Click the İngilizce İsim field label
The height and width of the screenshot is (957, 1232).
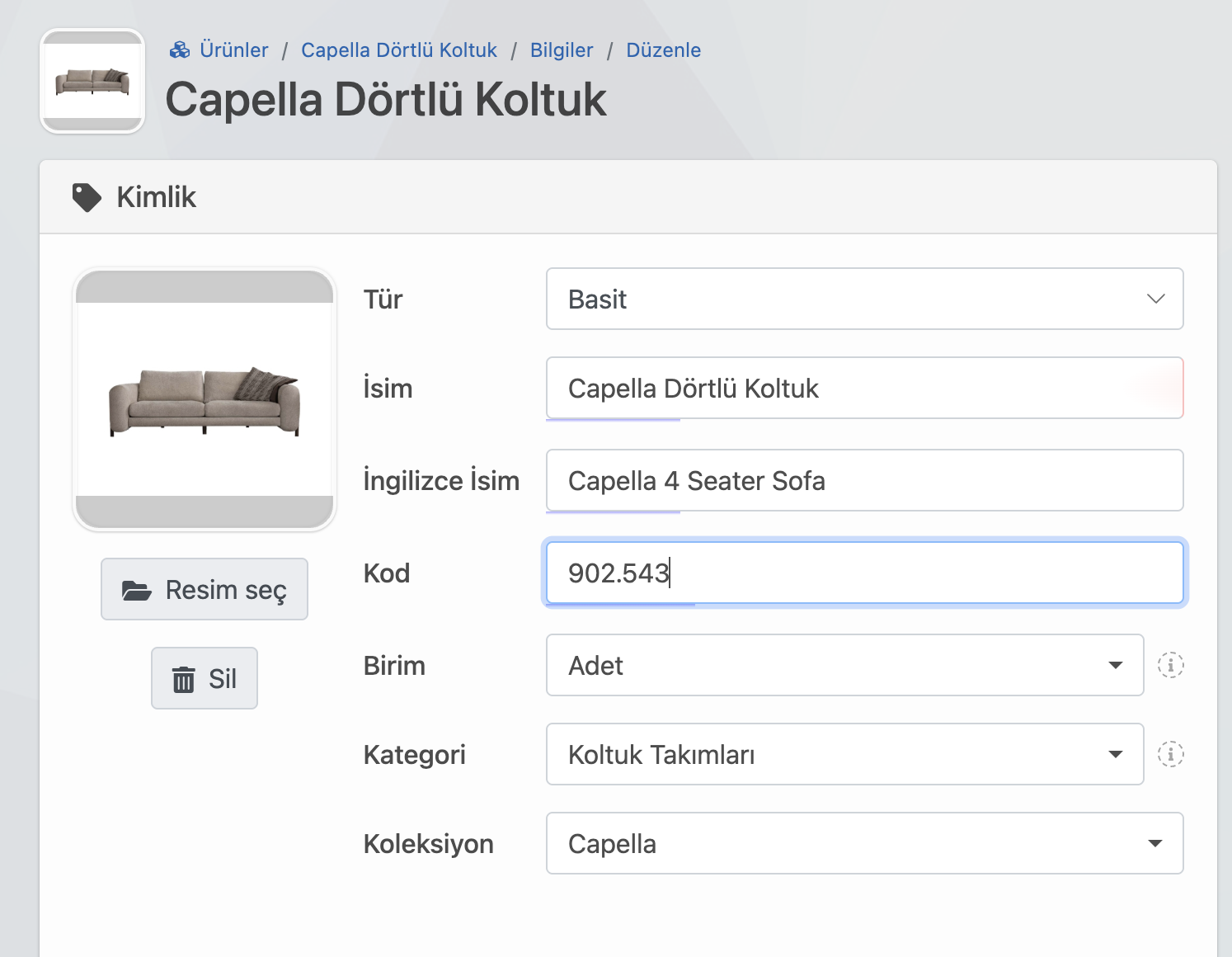point(441,480)
